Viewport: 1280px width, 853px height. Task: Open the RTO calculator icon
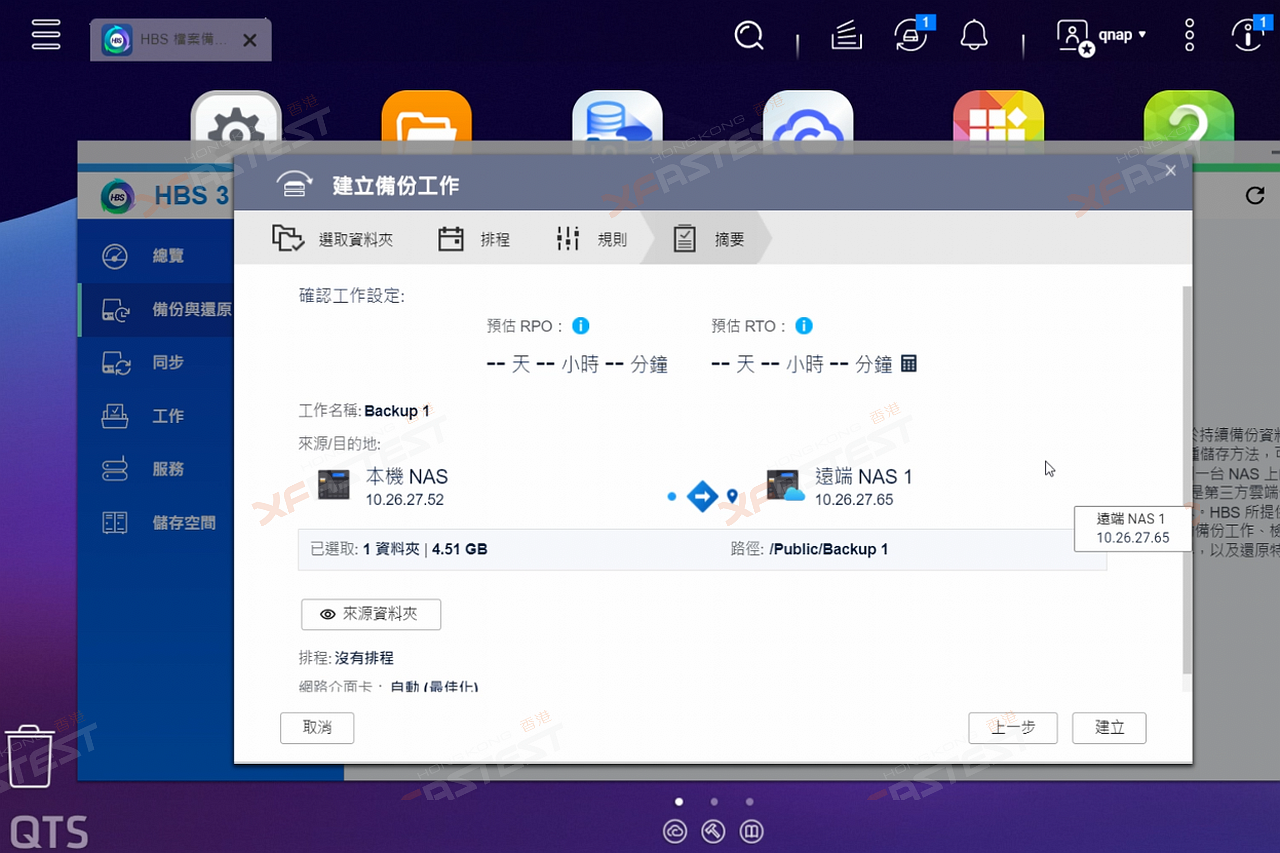coord(909,364)
